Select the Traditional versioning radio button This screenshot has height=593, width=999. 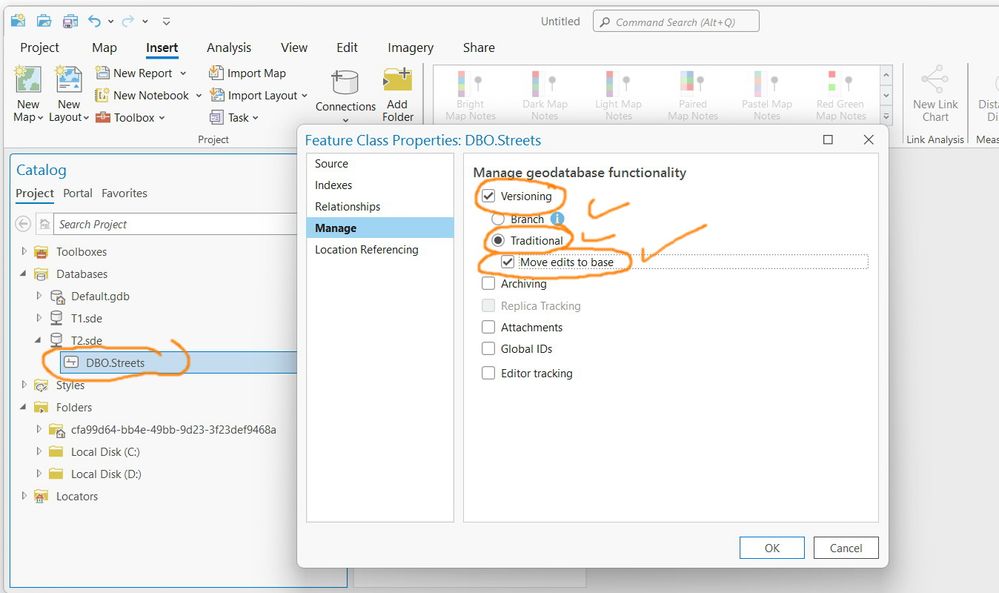(498, 240)
